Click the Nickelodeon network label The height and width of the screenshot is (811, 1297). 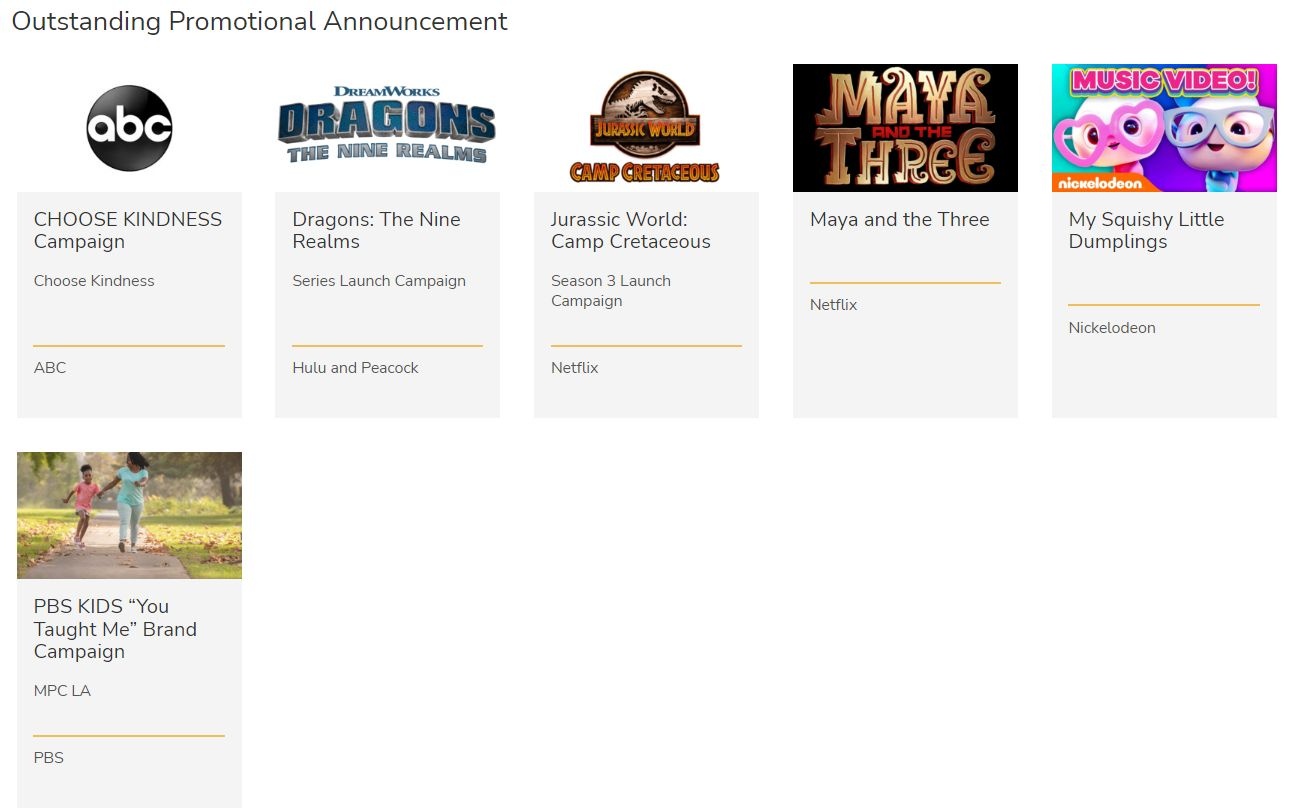1111,328
